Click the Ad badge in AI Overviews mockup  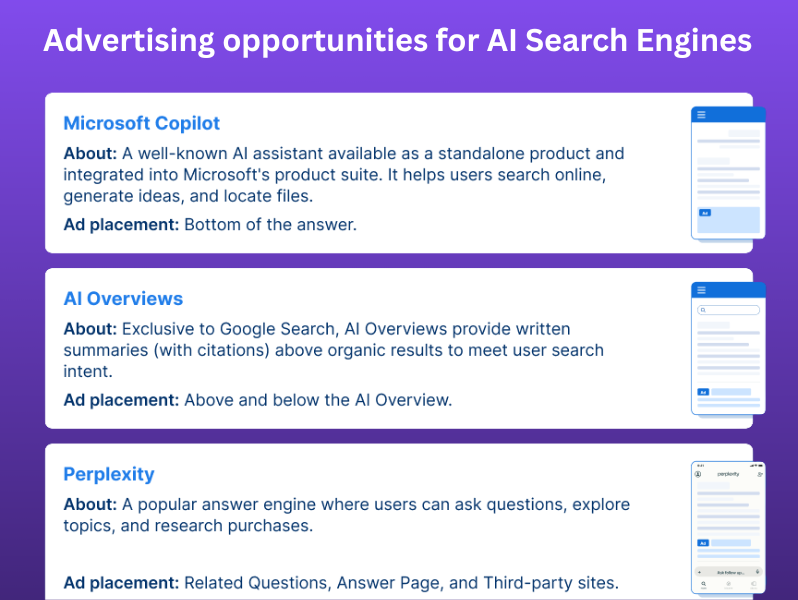[704, 392]
